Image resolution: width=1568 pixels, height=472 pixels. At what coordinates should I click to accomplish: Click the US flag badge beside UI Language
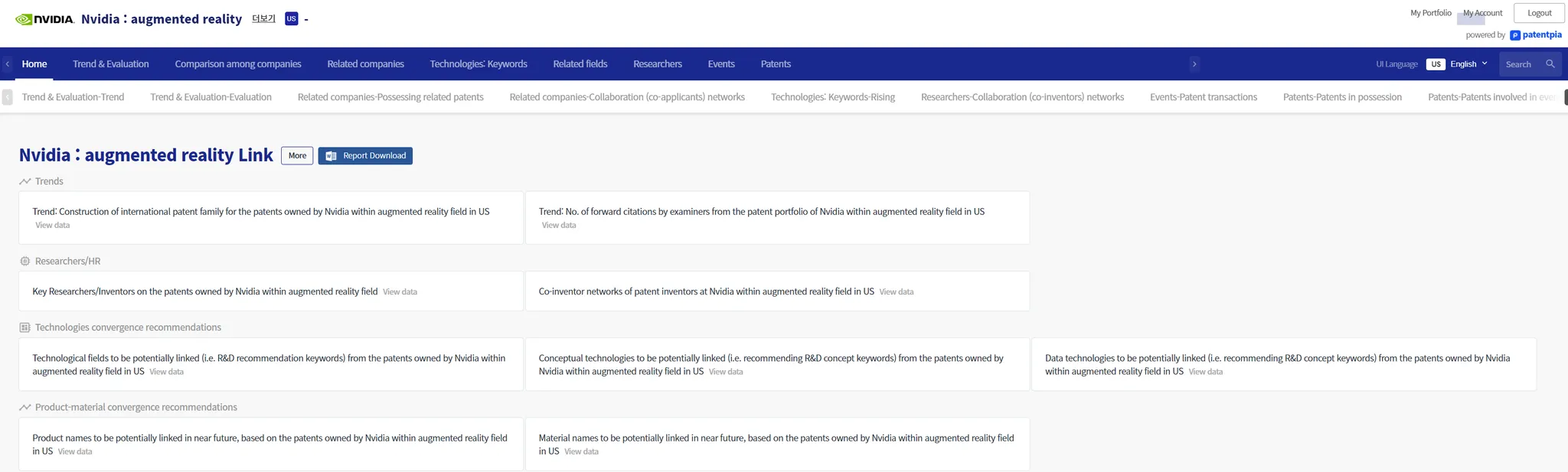pos(1436,64)
